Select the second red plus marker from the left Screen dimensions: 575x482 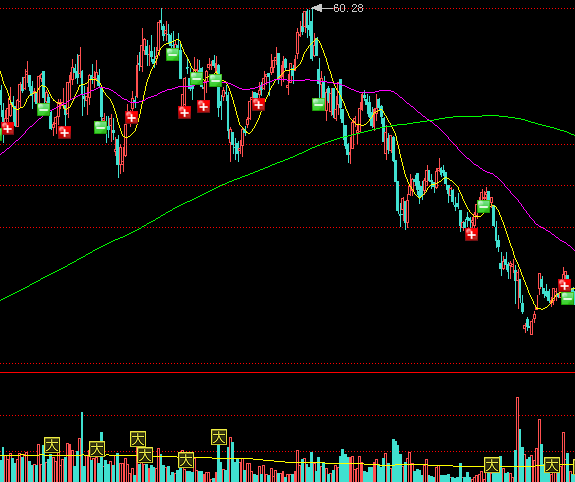point(65,132)
